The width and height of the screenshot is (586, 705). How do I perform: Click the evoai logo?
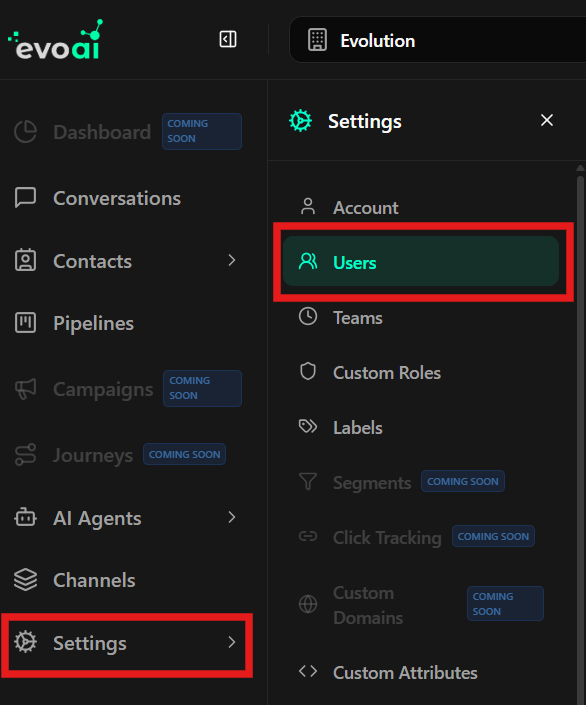point(56,40)
